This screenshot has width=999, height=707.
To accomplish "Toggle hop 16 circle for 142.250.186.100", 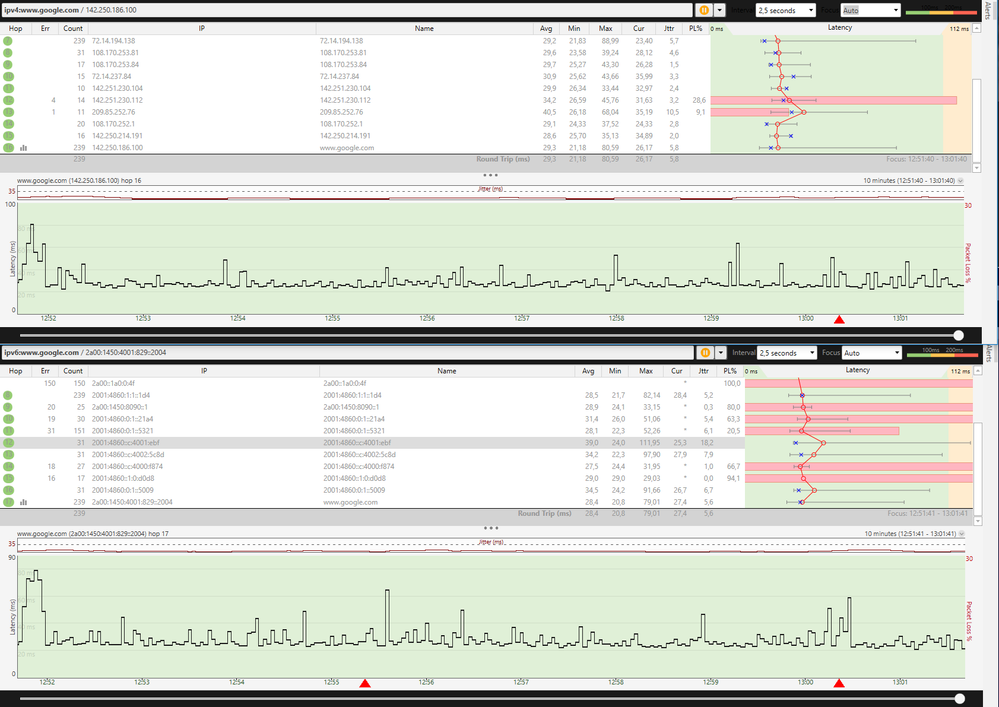I will point(8,148).
